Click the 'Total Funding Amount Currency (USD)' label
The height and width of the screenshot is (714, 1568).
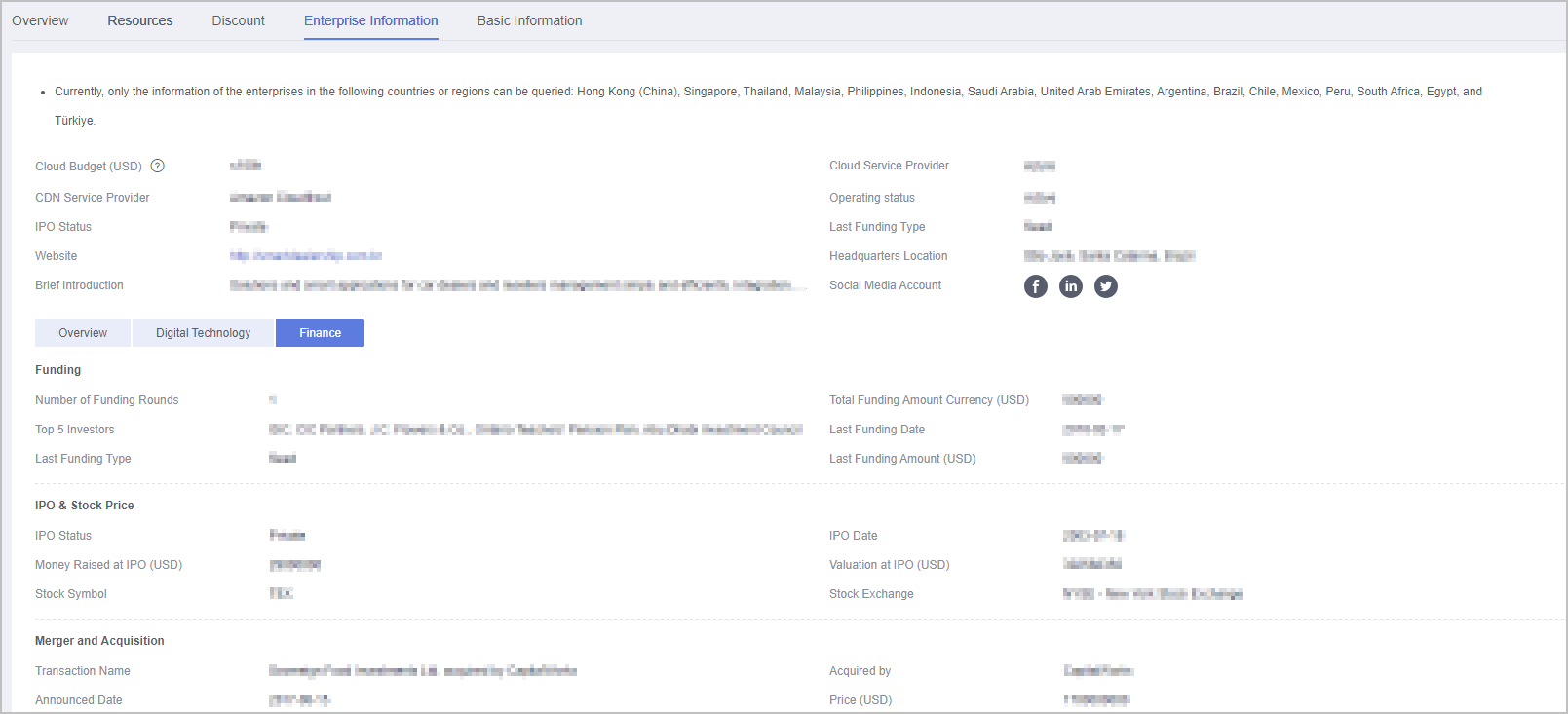pos(930,400)
